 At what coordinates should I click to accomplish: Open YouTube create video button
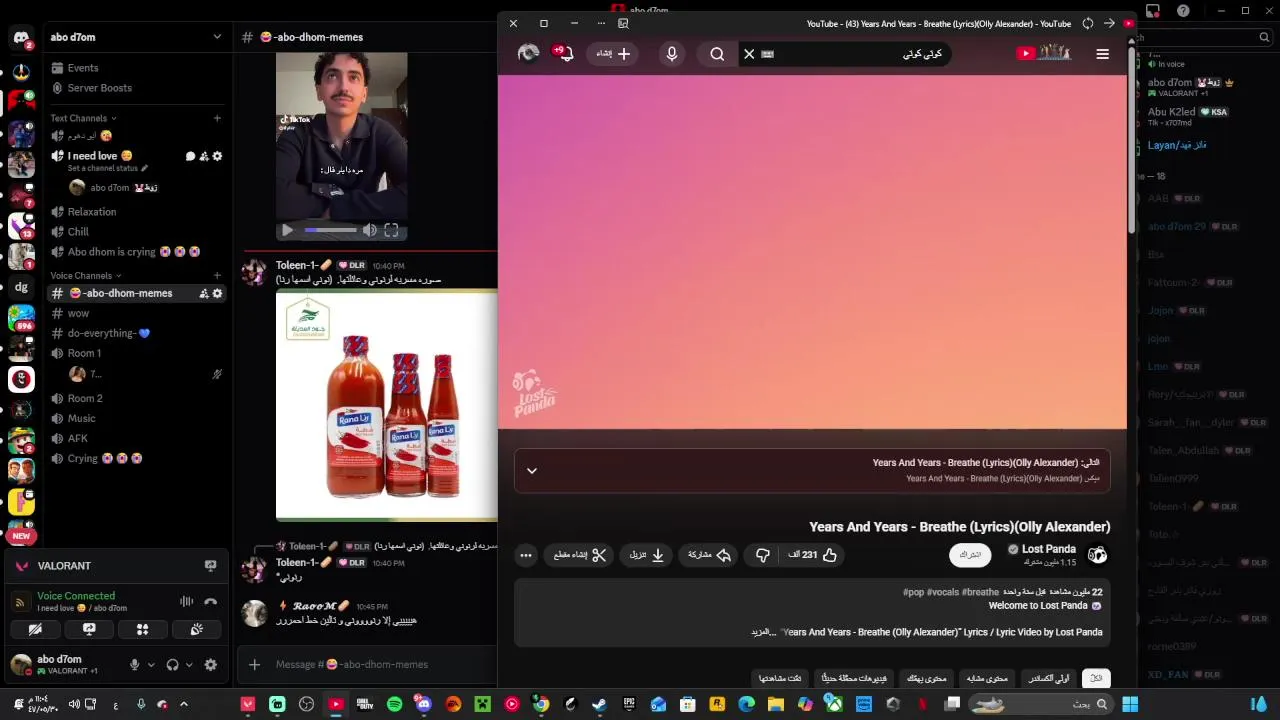tap(613, 54)
